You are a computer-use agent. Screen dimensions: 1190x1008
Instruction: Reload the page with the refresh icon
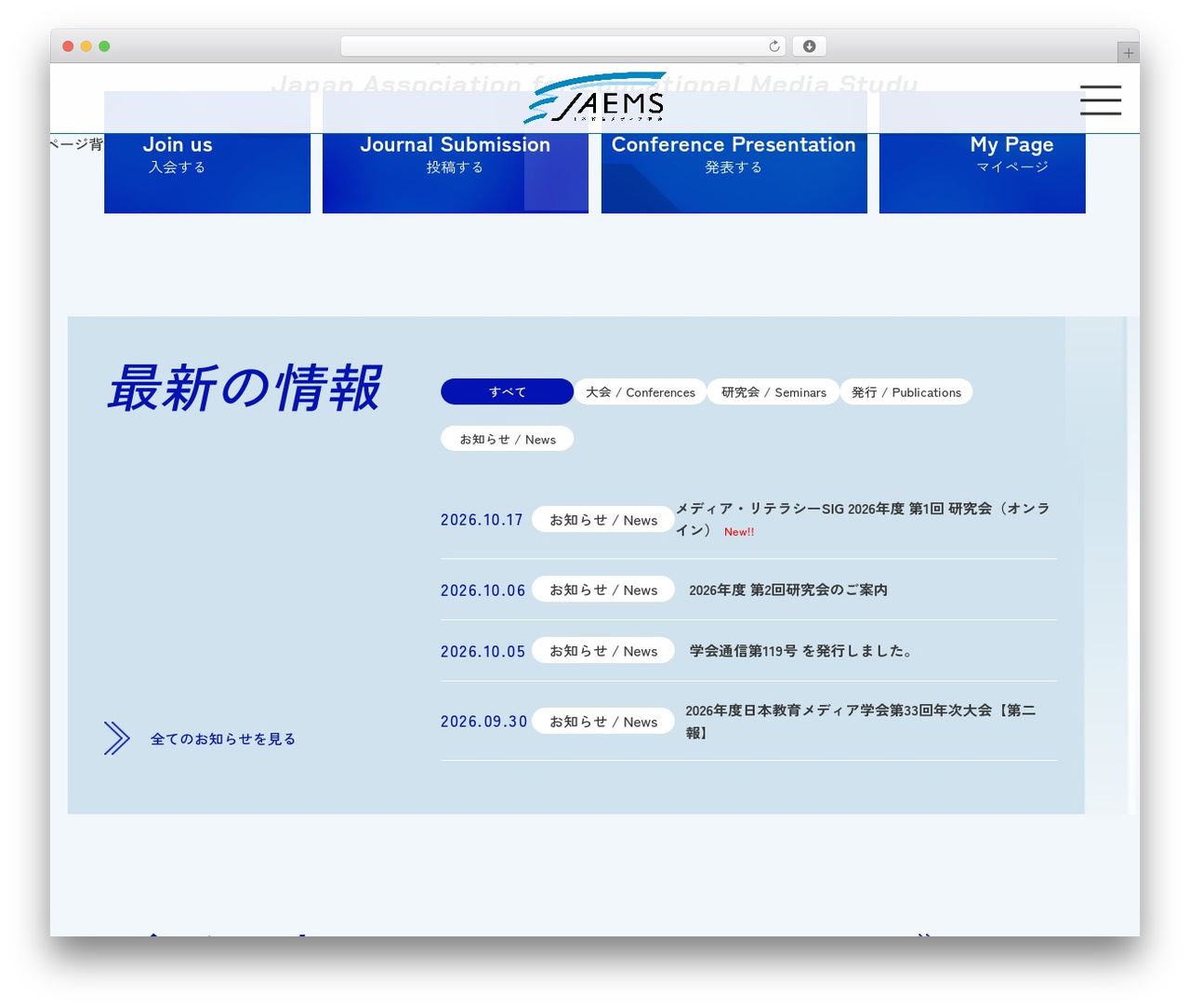[774, 46]
